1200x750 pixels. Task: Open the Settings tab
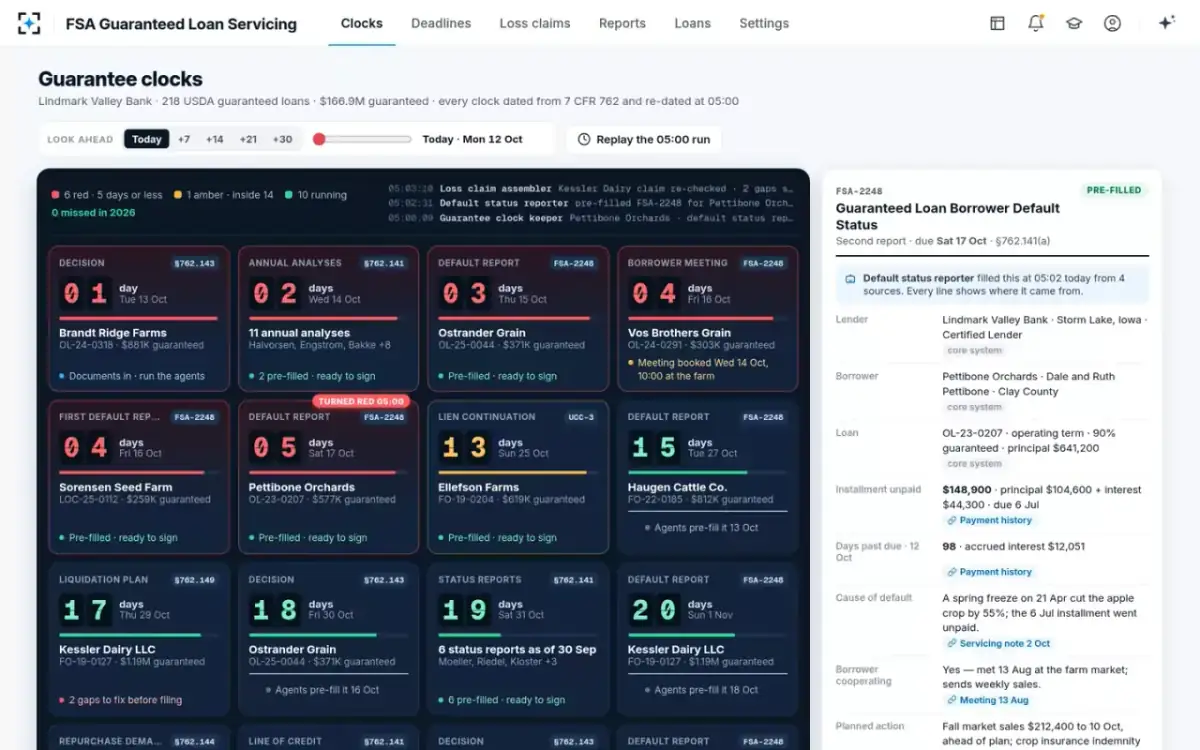coord(764,23)
